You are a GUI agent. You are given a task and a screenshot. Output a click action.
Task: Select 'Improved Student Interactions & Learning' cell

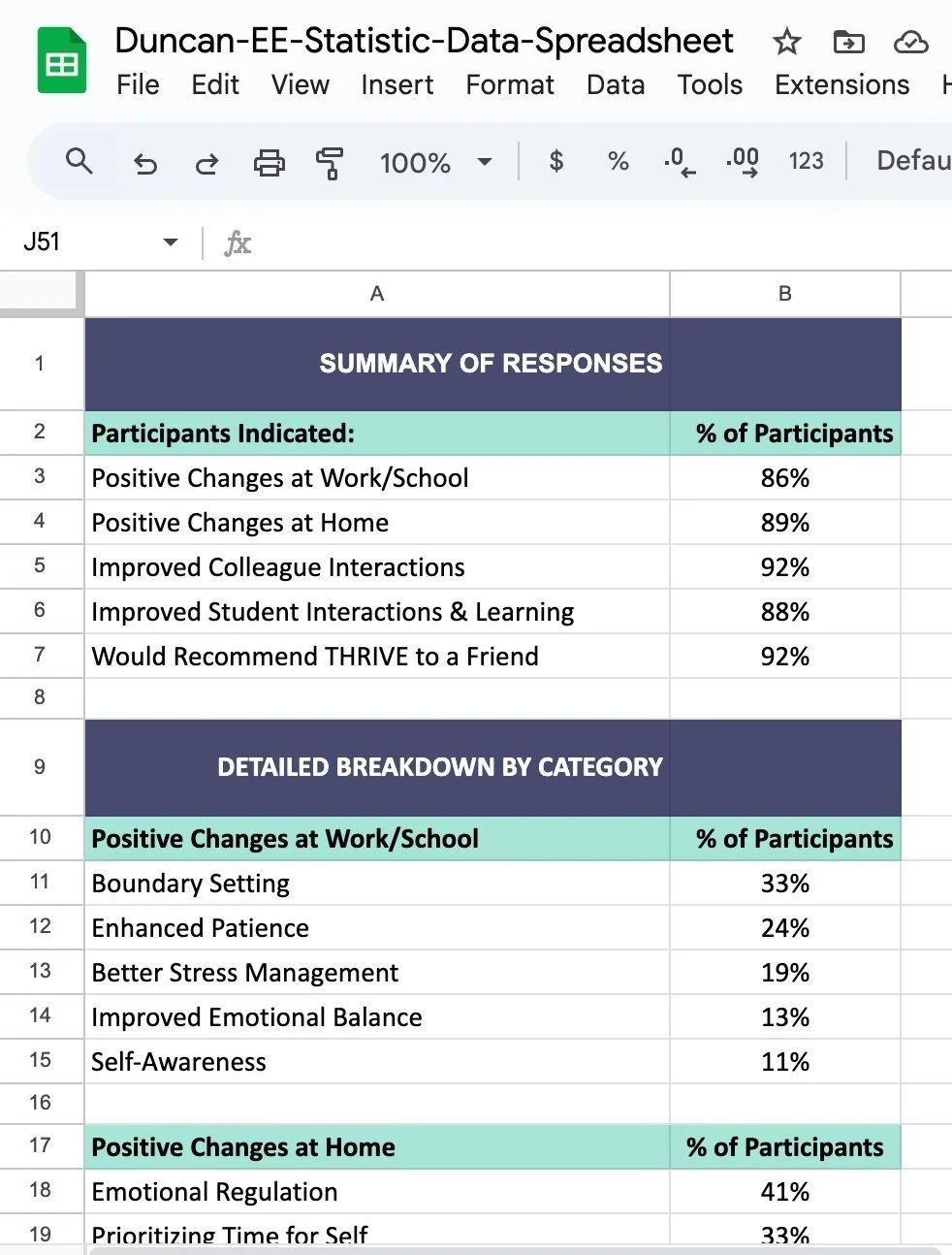pos(377,612)
